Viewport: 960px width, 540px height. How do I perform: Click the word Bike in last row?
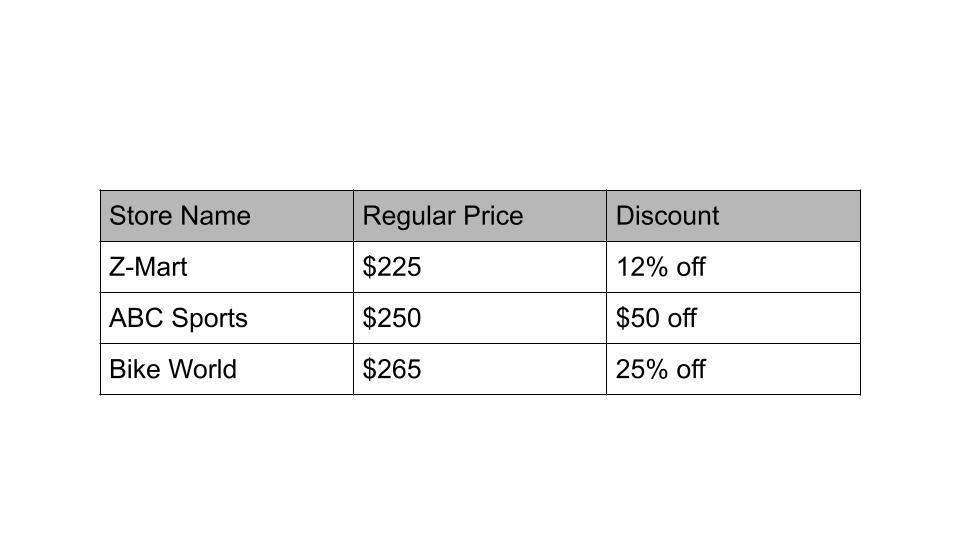(x=135, y=369)
